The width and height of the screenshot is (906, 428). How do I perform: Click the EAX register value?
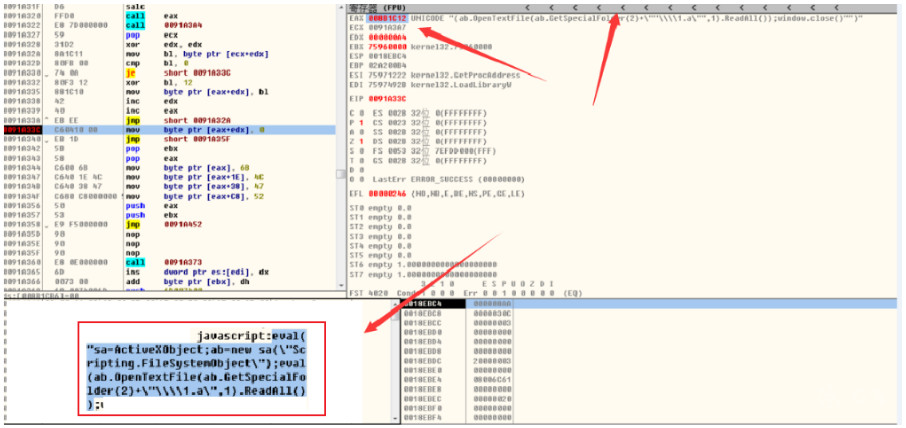pyautogui.click(x=387, y=18)
